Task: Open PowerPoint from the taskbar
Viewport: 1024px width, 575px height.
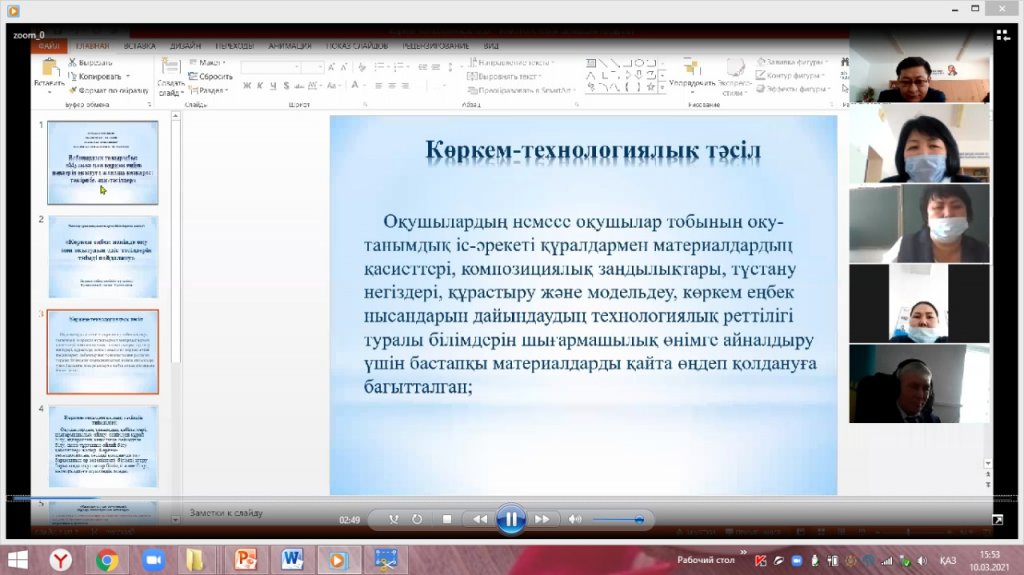Action: 245,560
